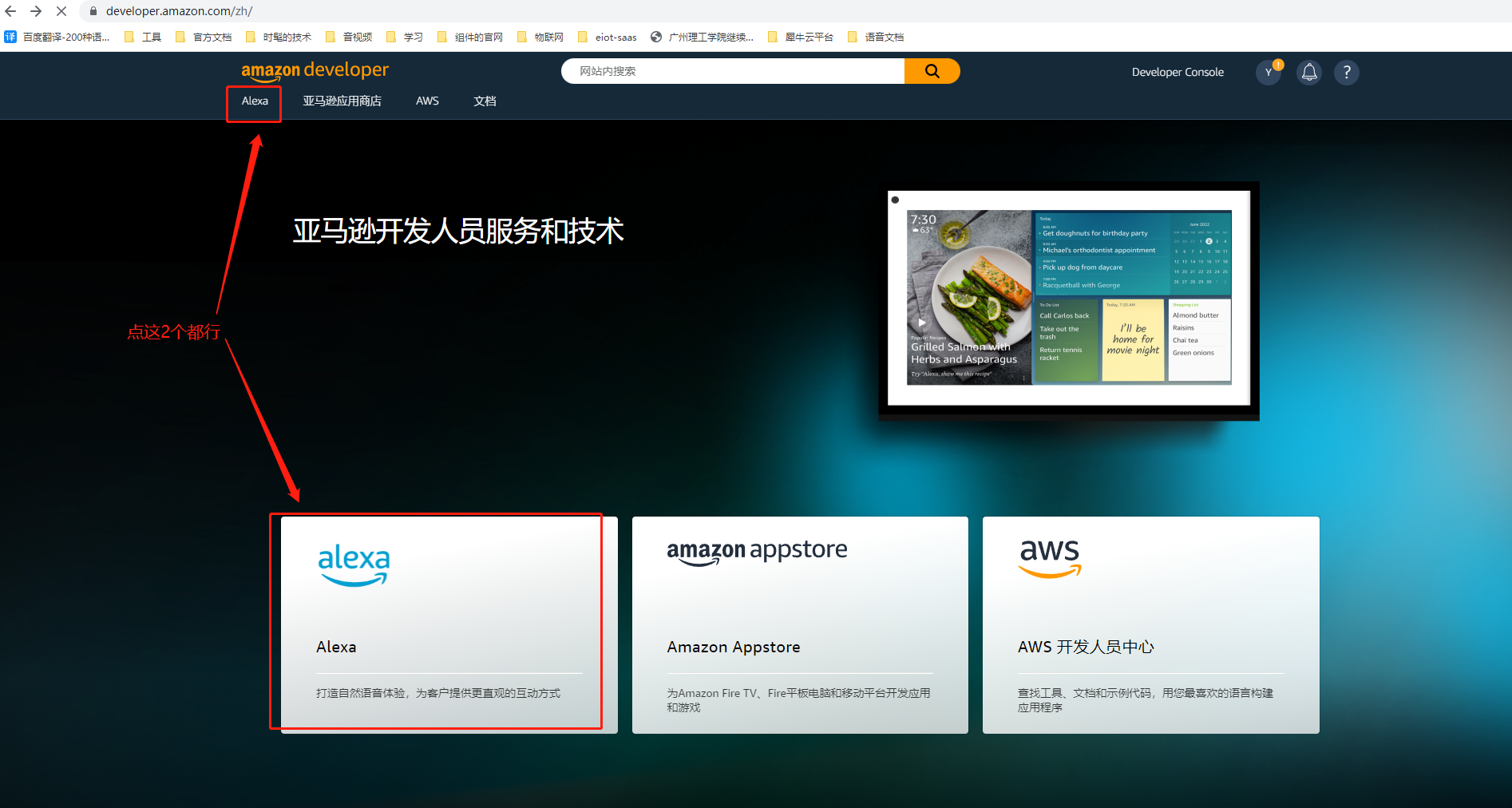Click the 打造自然语音体验 description text
The height and width of the screenshot is (808, 1512).
click(x=438, y=693)
